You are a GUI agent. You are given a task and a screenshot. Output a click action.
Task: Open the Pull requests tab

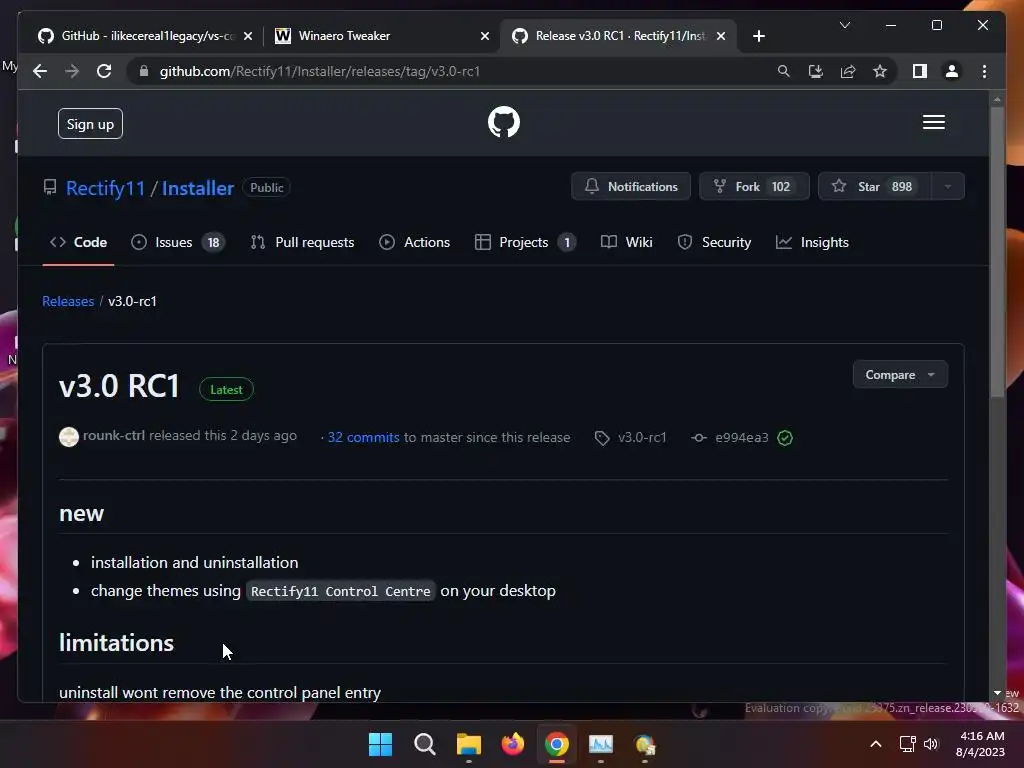302,242
